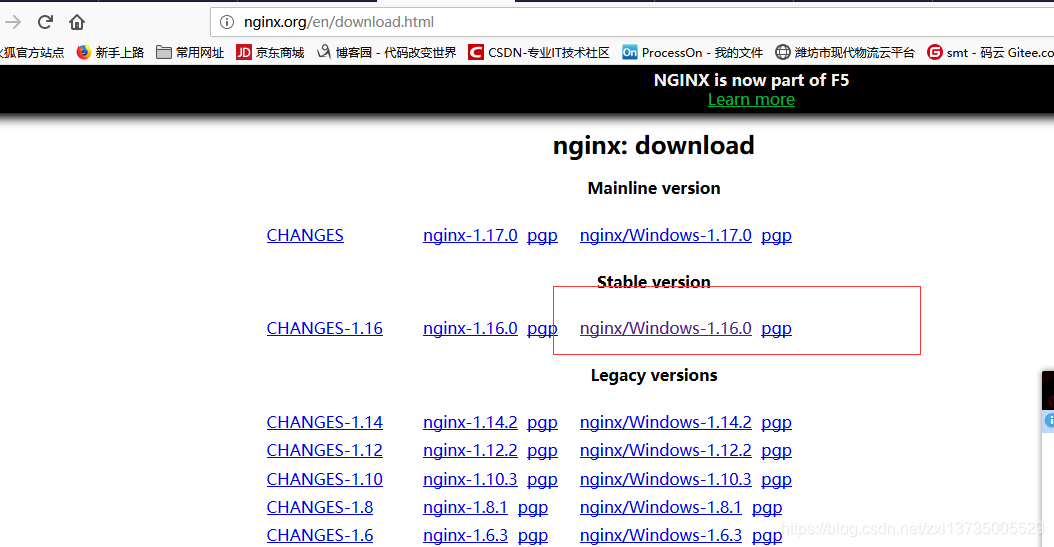The image size is (1054, 547).
Task: Download nginx/Windows-1.6.3
Action: click(661, 536)
